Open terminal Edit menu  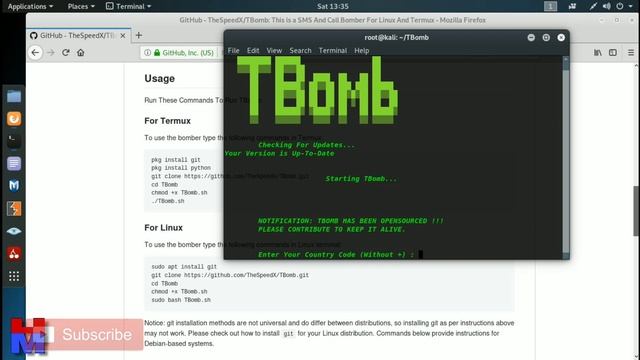click(253, 51)
